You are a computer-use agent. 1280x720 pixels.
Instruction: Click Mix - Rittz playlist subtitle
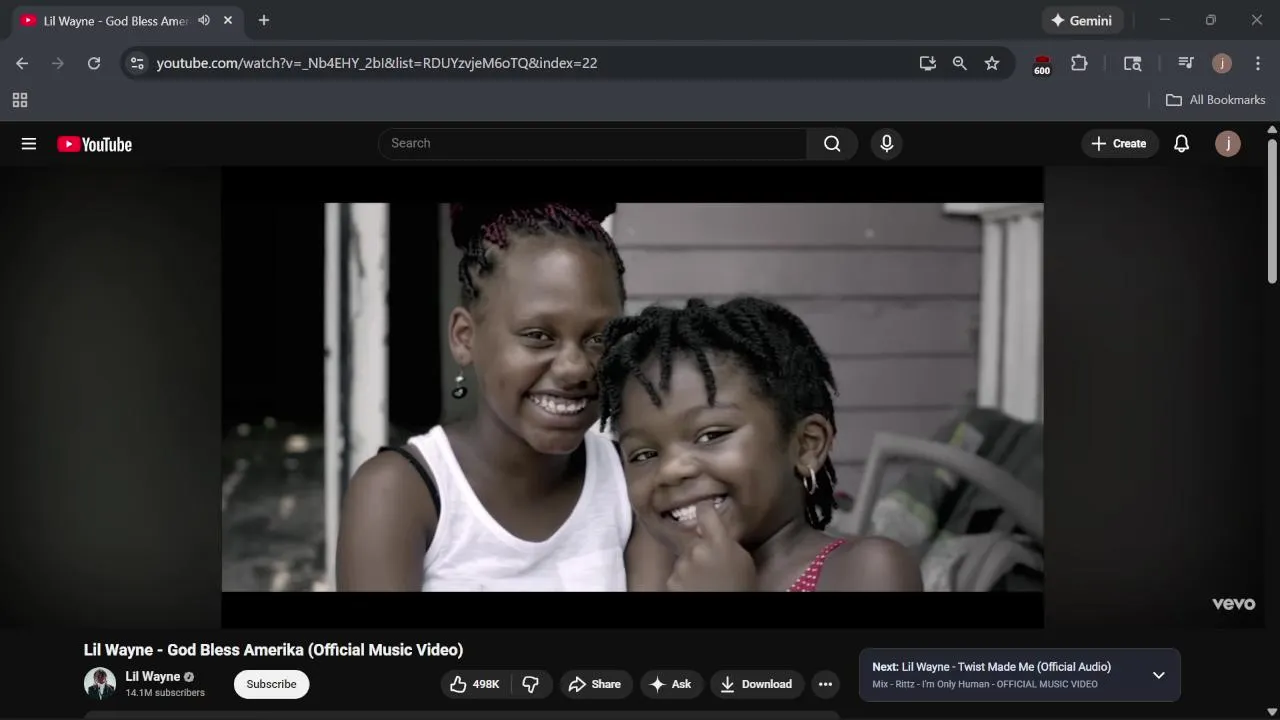(985, 684)
